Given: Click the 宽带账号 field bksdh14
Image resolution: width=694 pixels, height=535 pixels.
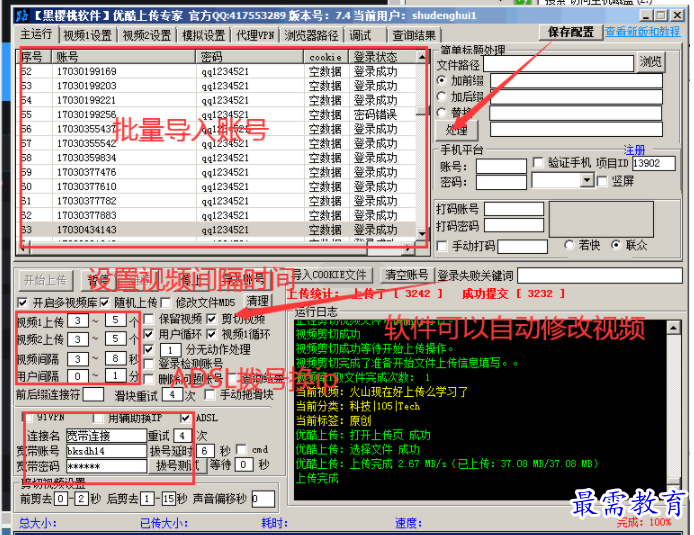Looking at the screenshot, I should pyautogui.click(x=106, y=451).
